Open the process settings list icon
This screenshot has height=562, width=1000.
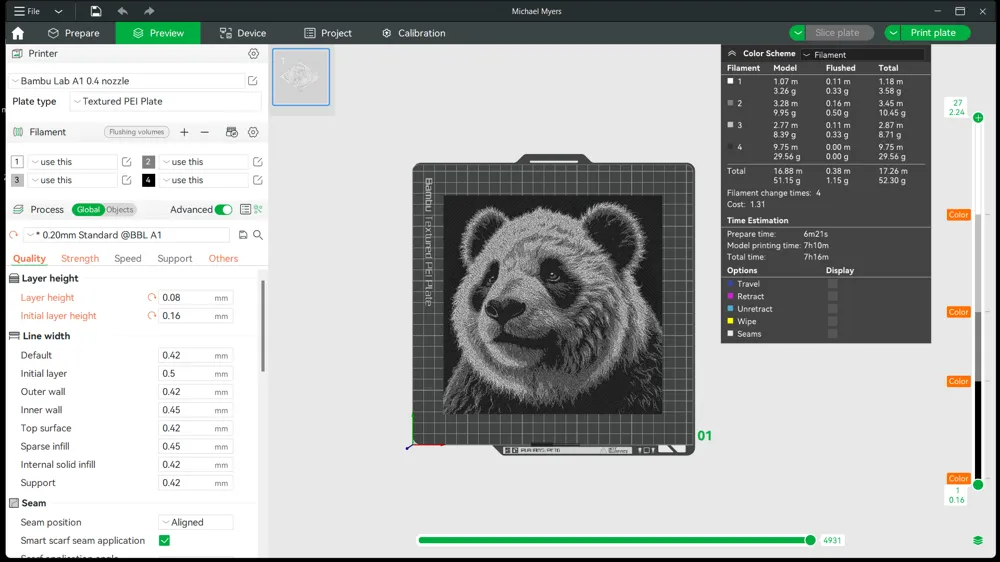click(x=245, y=209)
